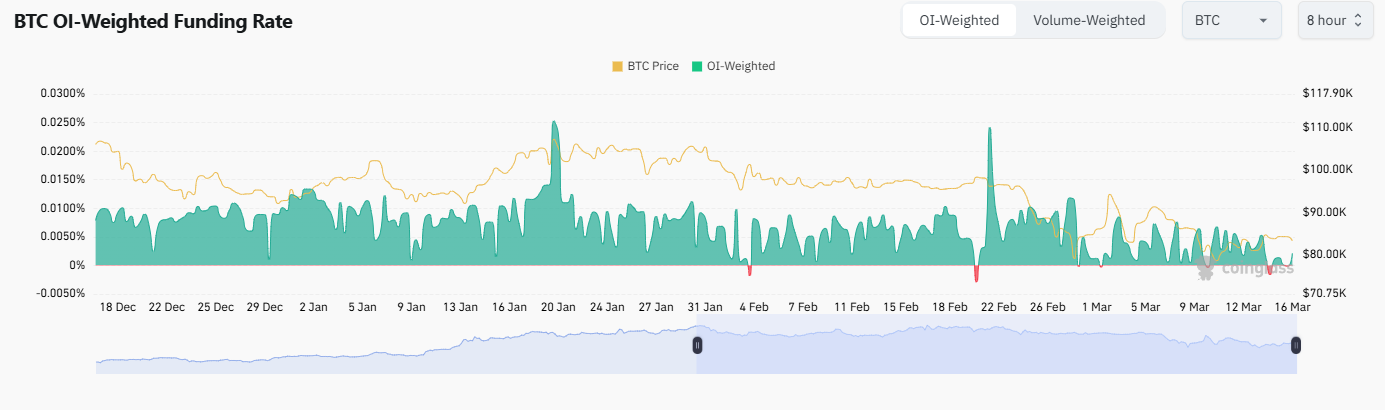Click the 31 Jan date label on the axis
1385x410 pixels.
pyautogui.click(x=705, y=307)
